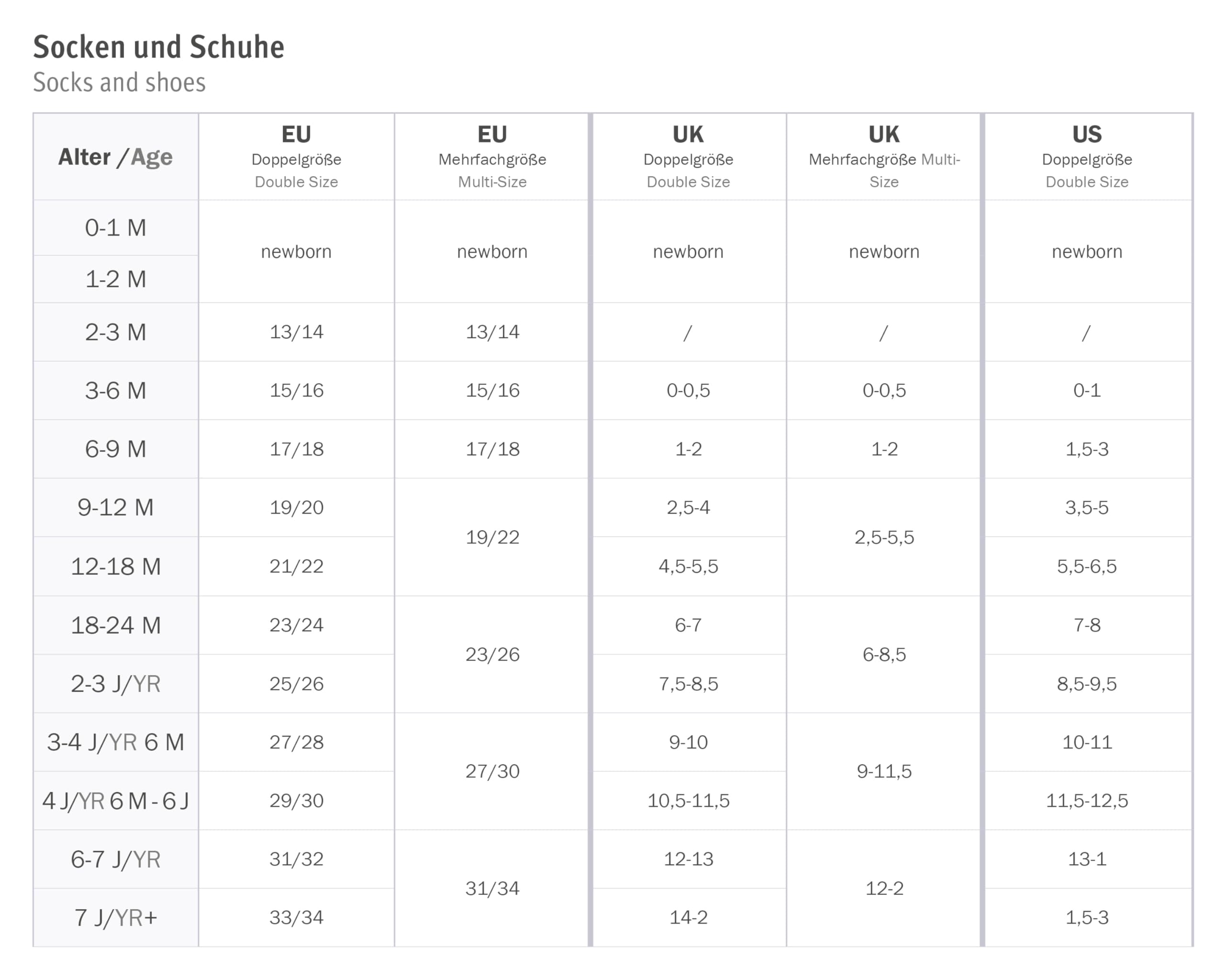Viewport: 1225px width, 980px height.
Task: Select the 'Socks and shoes' subtitle
Action: click(x=119, y=82)
